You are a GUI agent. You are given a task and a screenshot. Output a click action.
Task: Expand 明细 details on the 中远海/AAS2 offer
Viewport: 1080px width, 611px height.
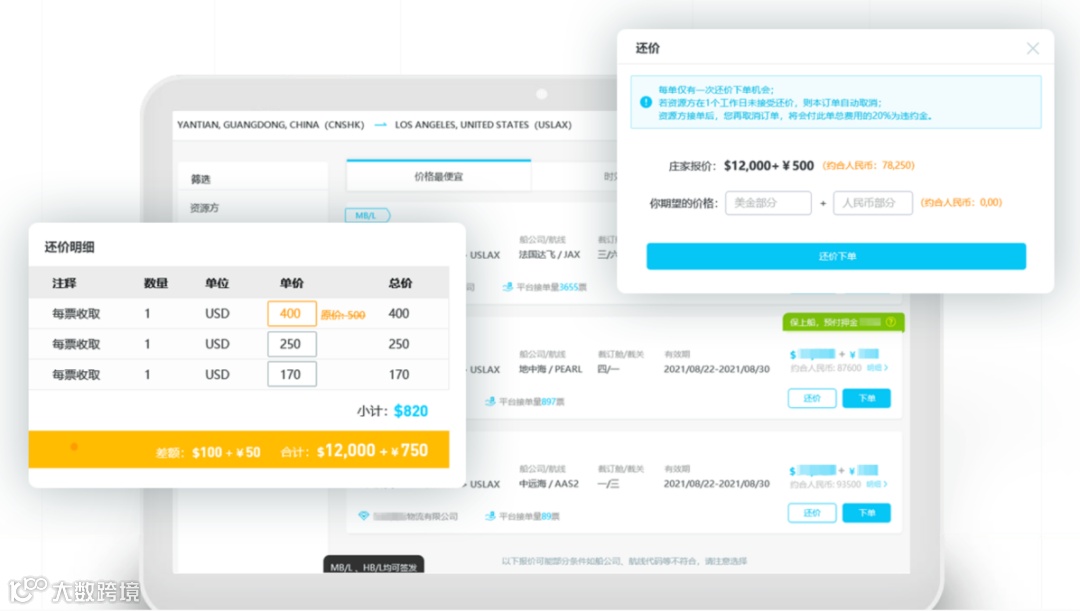[x=878, y=483]
